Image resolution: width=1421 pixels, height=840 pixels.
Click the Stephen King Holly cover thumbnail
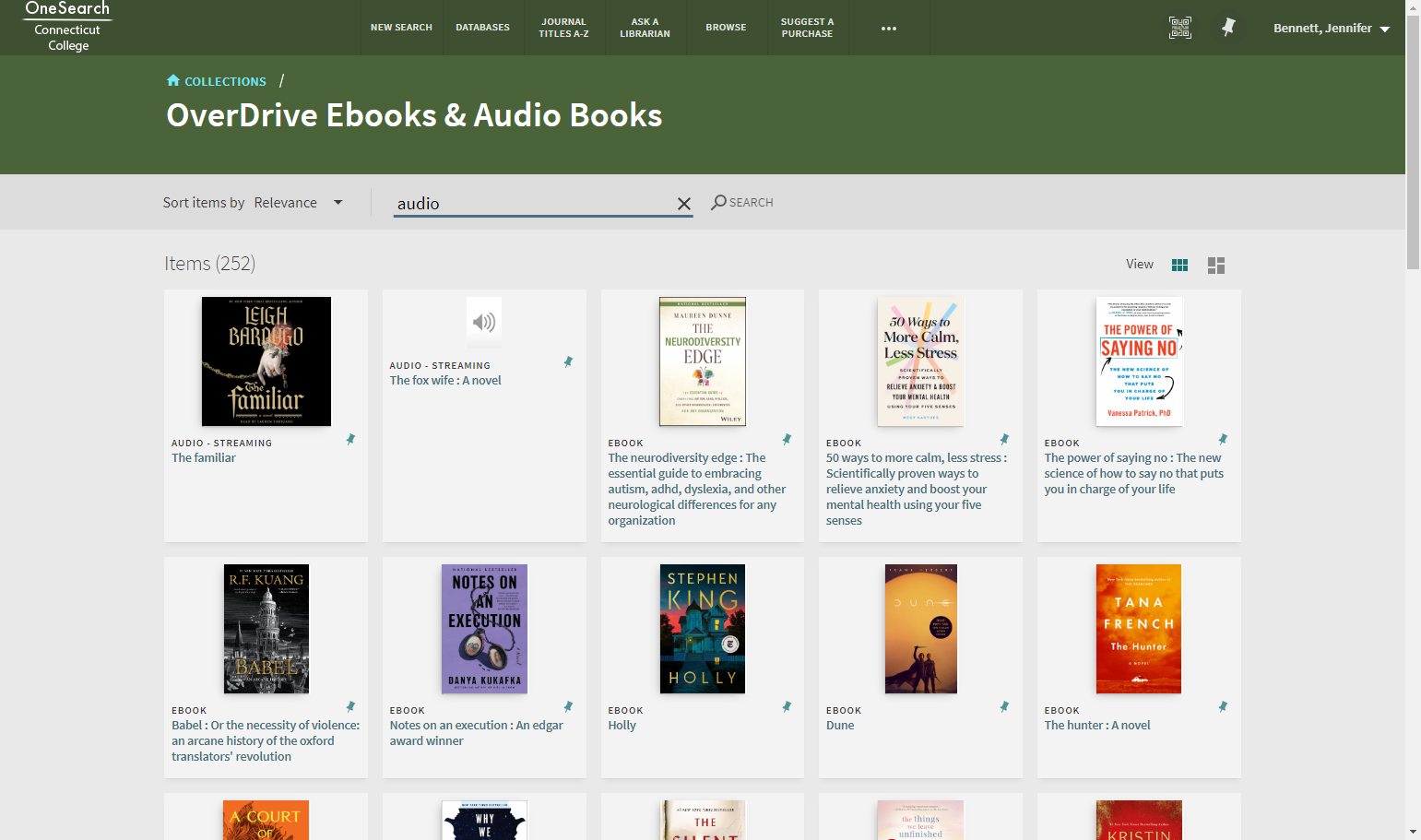(x=703, y=629)
